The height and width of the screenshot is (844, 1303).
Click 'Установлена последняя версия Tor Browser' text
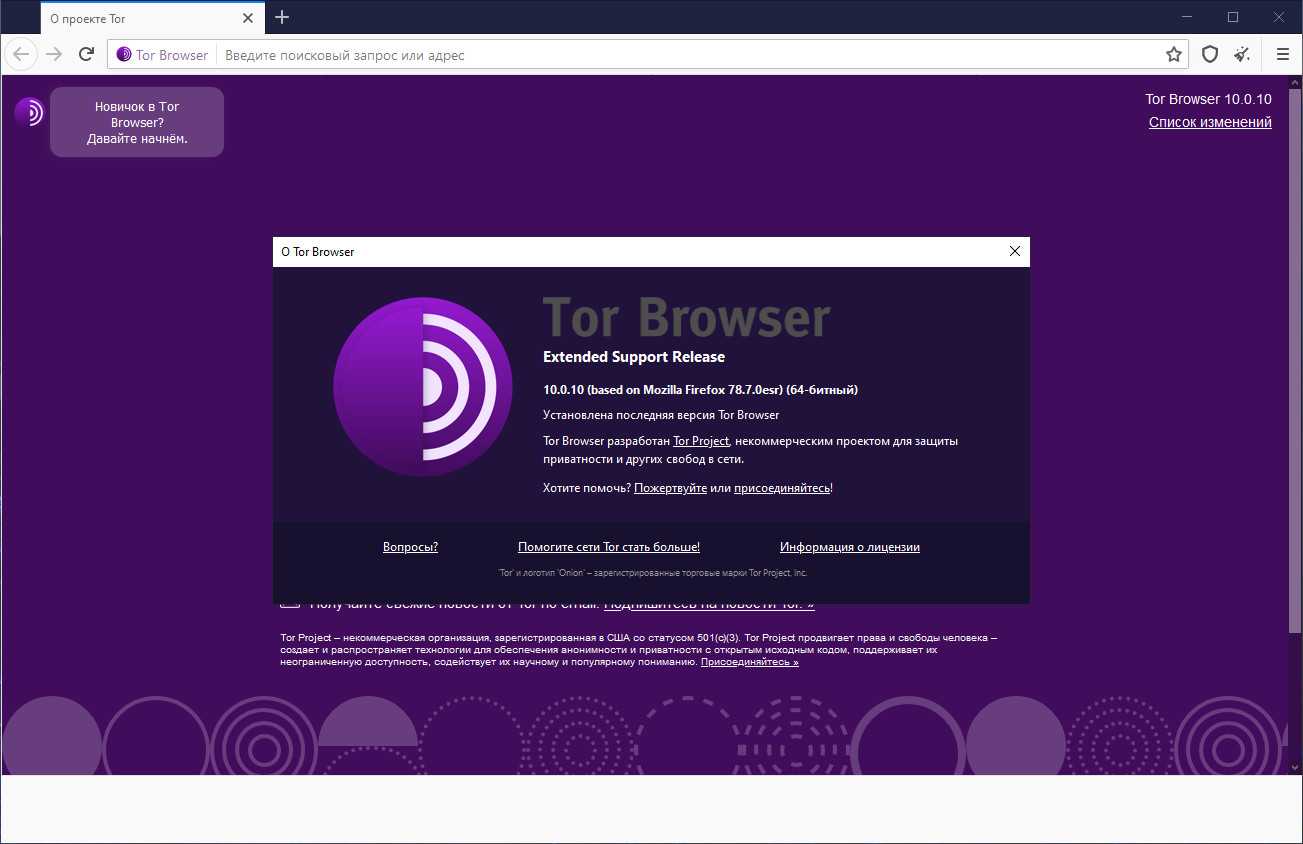(x=661, y=415)
